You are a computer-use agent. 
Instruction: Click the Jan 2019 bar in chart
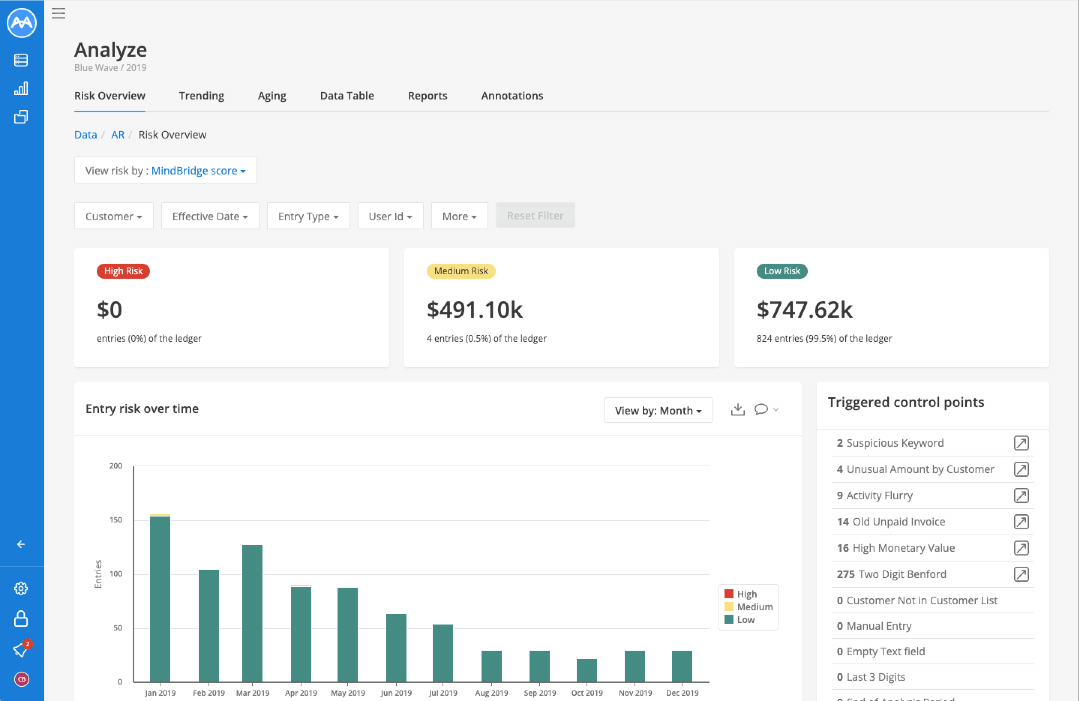[x=160, y=598]
